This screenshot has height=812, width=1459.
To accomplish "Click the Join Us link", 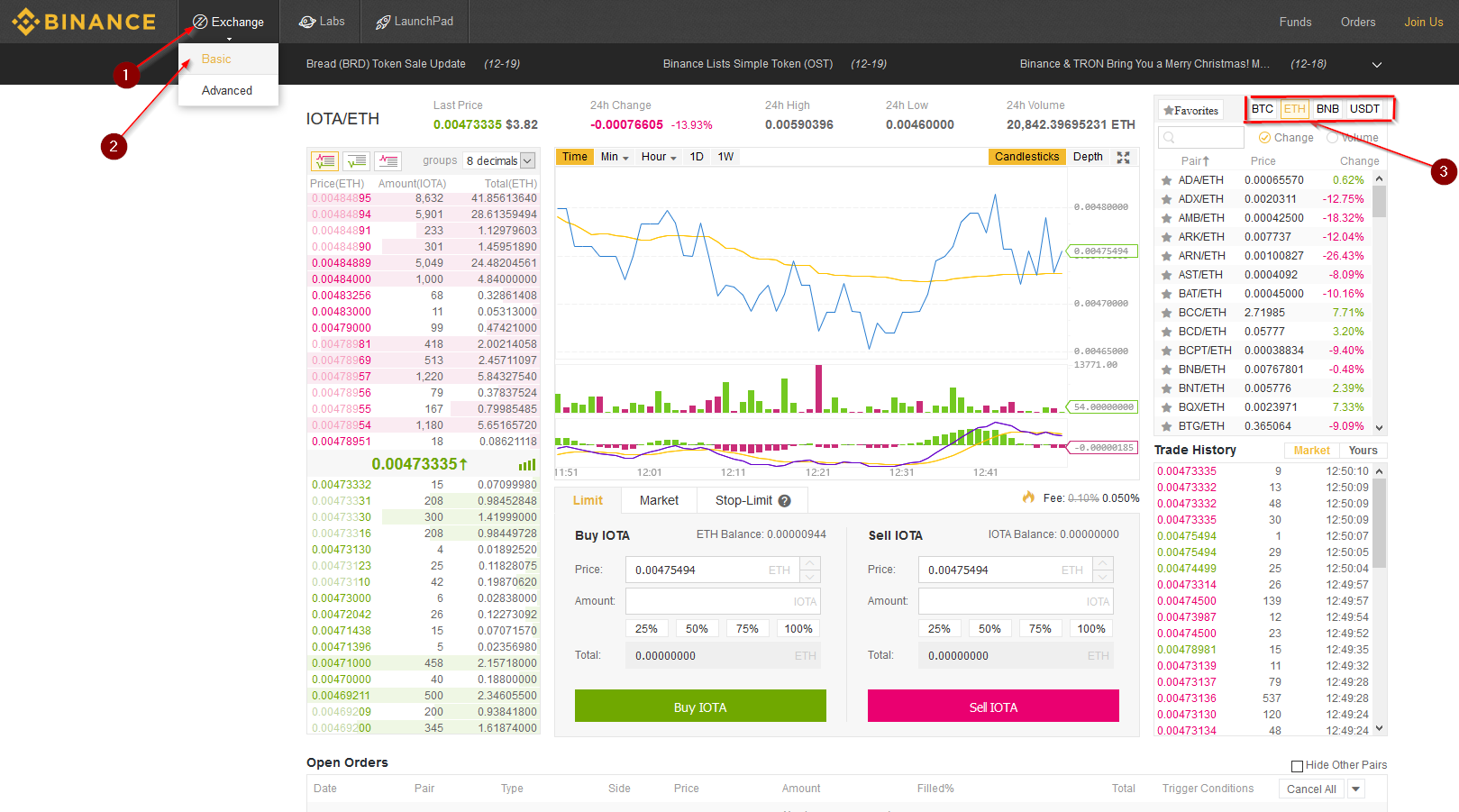I will click(x=1423, y=22).
